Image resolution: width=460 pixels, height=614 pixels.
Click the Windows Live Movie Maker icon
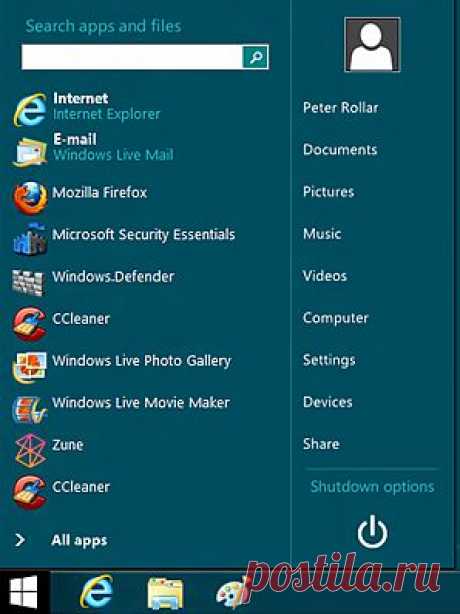coord(30,409)
